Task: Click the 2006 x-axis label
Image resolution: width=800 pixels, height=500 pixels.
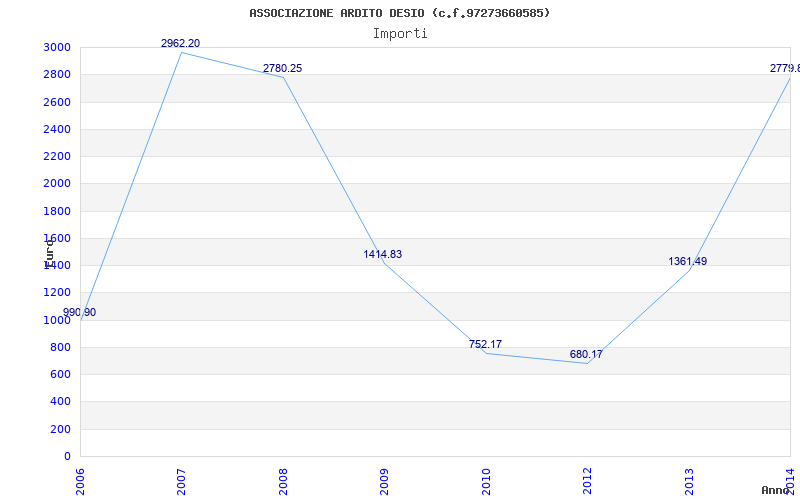Action: (x=80, y=482)
